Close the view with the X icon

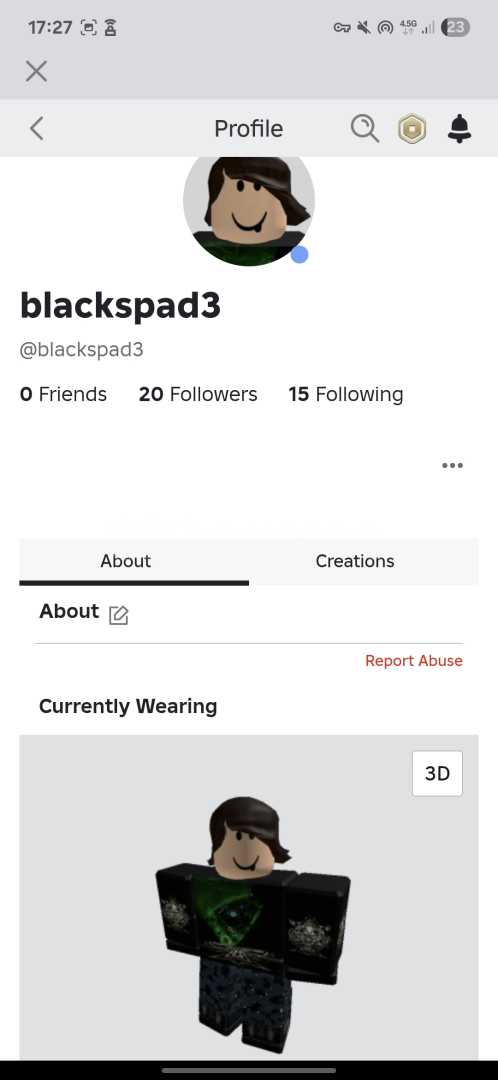[37, 71]
